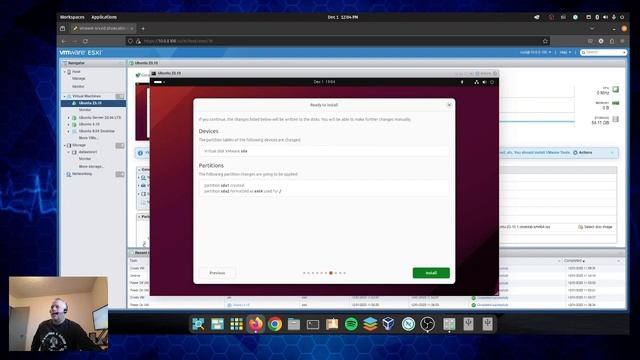This screenshot has width=640, height=360.
Task: Open the stacked layers dock icon
Action: click(370, 324)
